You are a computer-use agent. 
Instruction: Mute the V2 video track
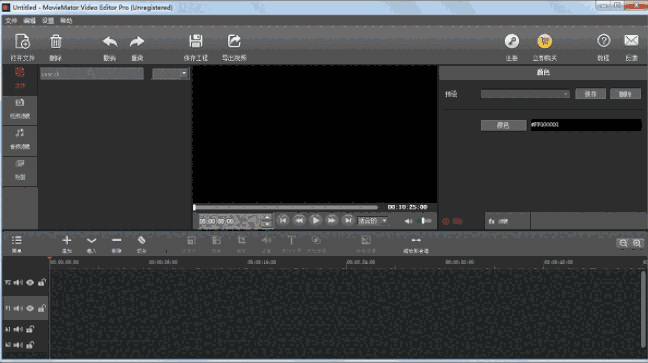click(18, 282)
